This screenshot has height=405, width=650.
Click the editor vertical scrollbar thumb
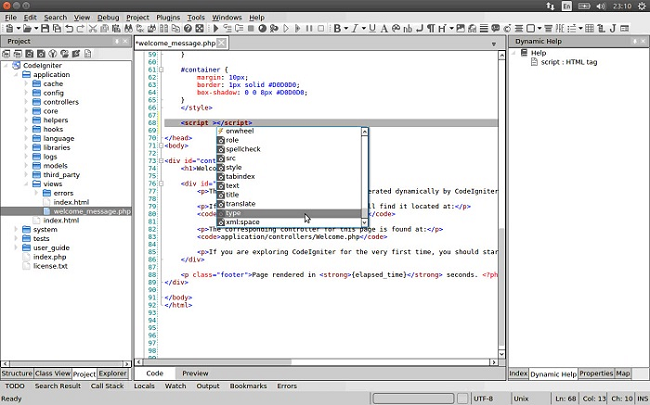[502, 288]
